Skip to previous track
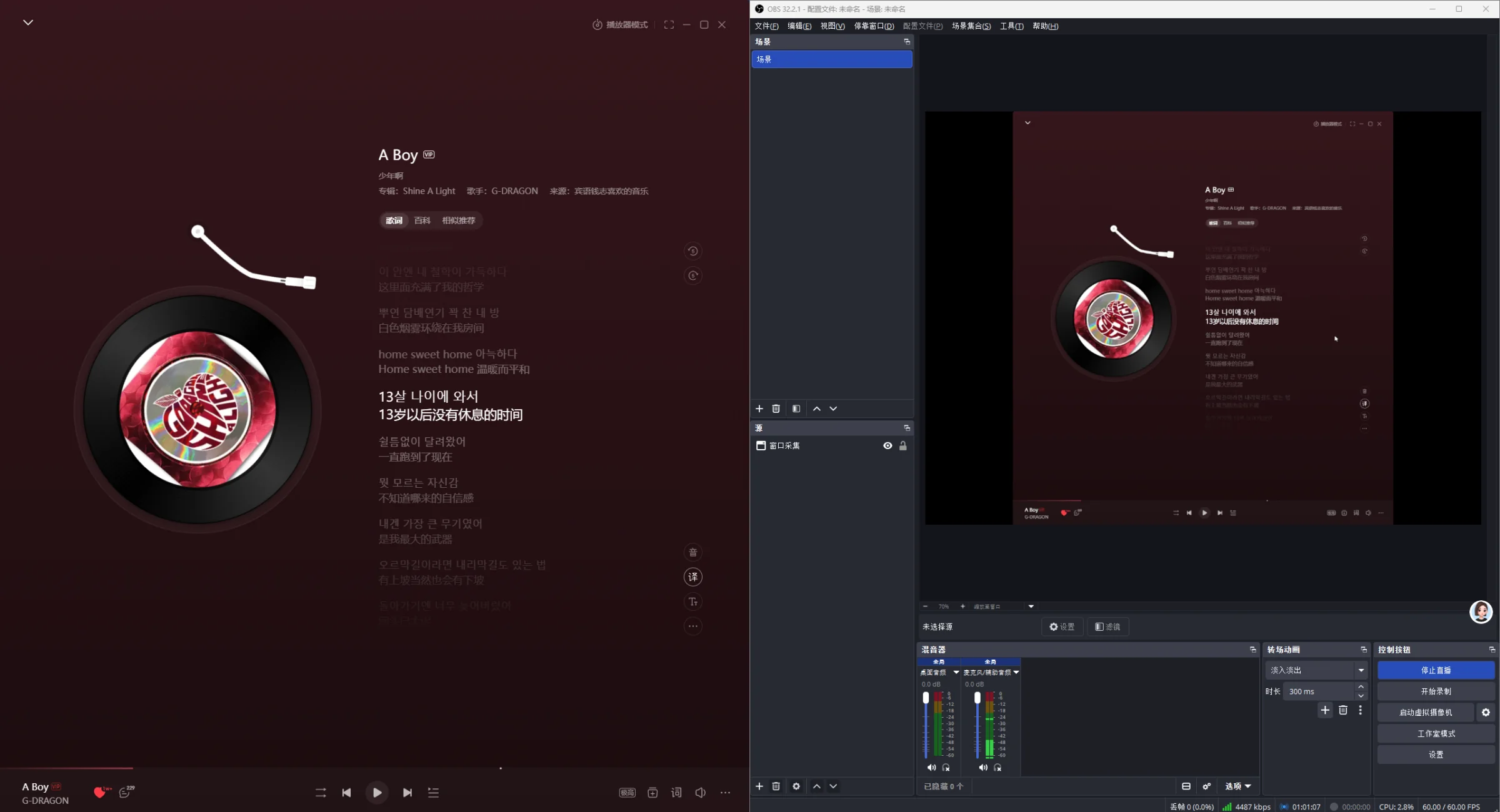Image resolution: width=1500 pixels, height=812 pixels. point(346,793)
